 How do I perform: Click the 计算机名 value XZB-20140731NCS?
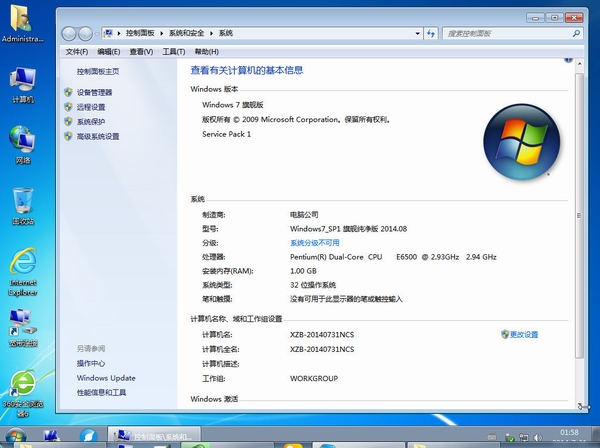click(322, 335)
